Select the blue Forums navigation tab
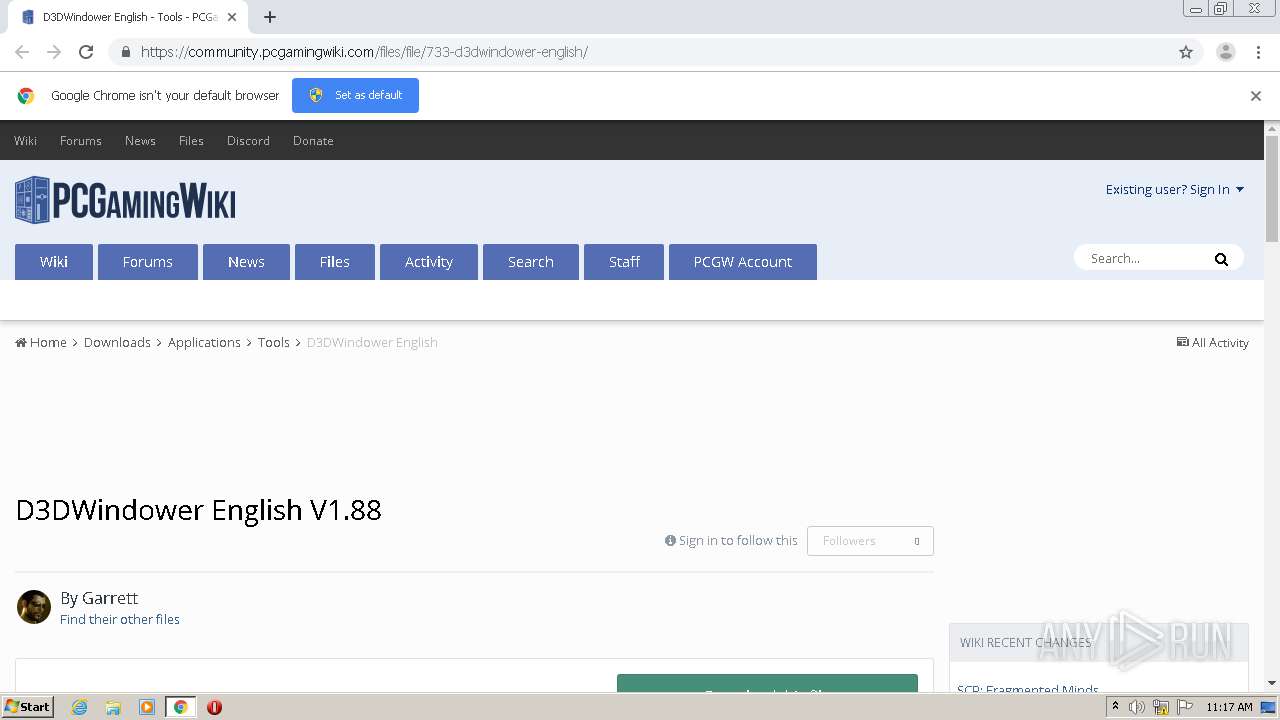This screenshot has width=1280, height=720. (148, 262)
